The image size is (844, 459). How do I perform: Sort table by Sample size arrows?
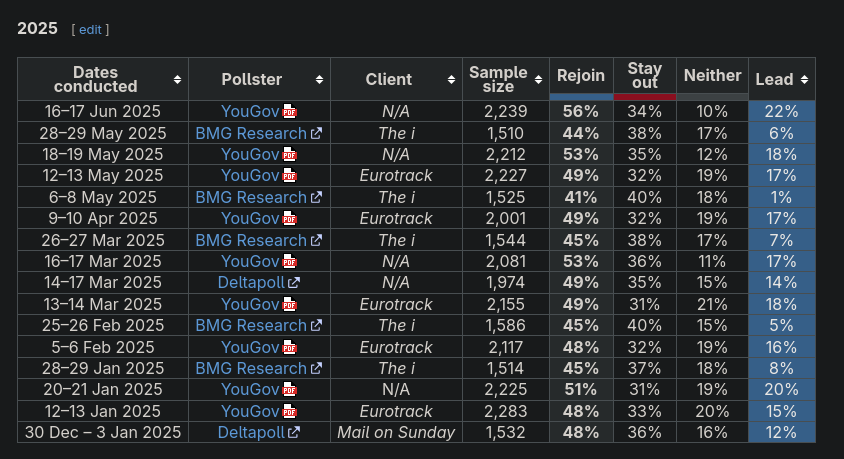click(538, 80)
